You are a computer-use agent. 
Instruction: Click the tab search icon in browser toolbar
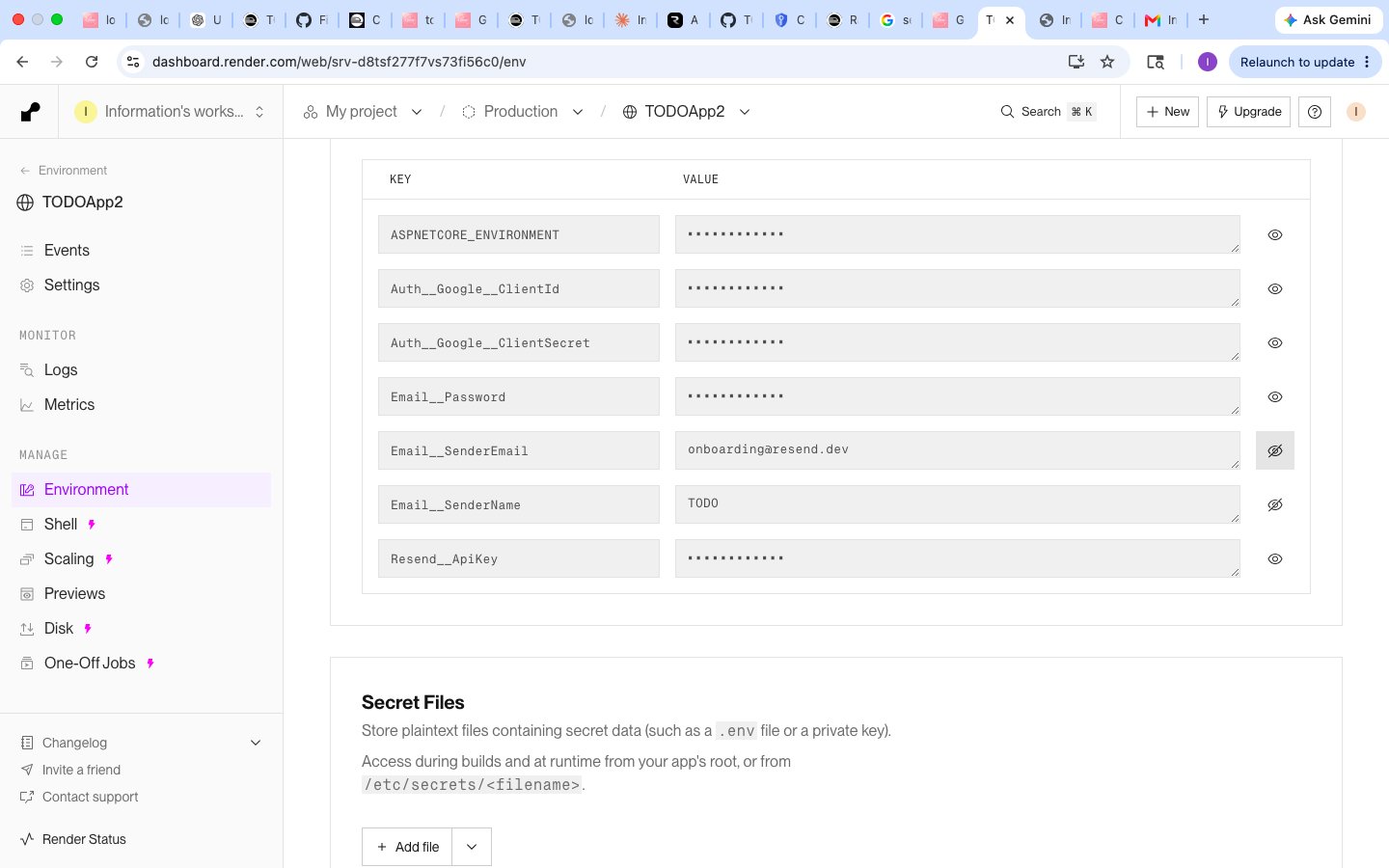click(1155, 62)
